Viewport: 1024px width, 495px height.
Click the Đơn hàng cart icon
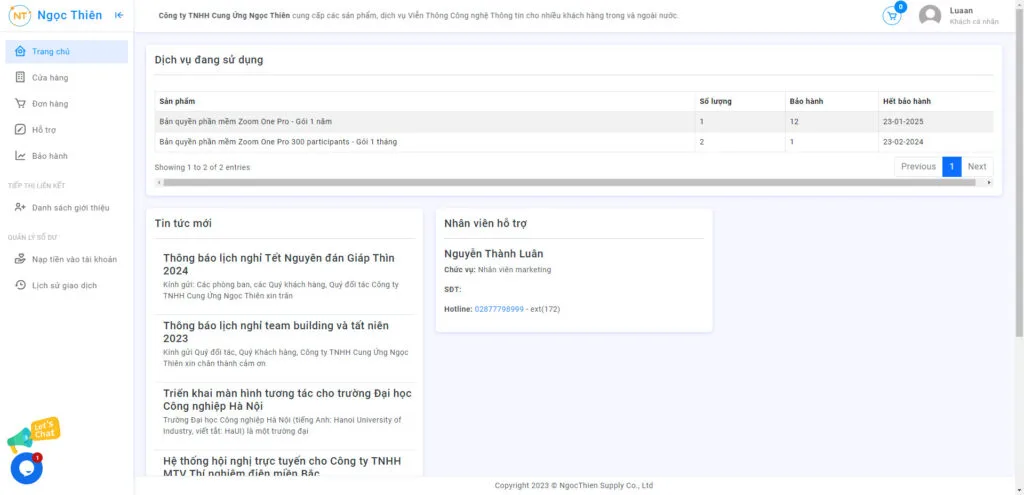click(20, 104)
